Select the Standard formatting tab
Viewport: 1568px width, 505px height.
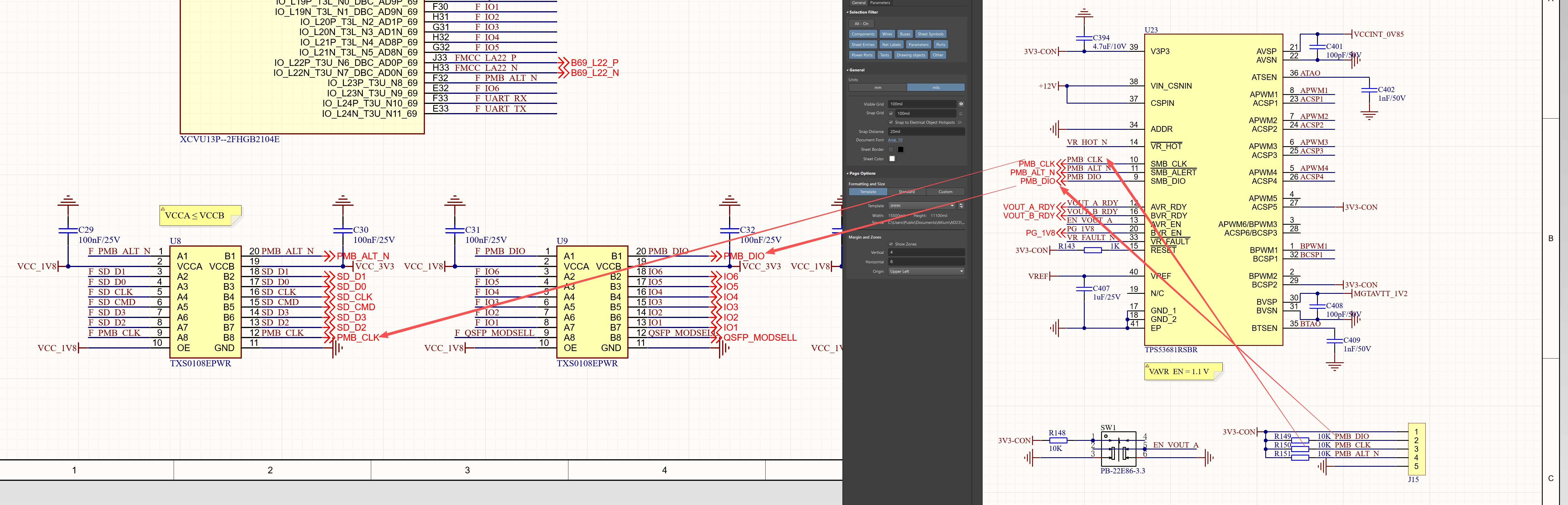tap(907, 192)
